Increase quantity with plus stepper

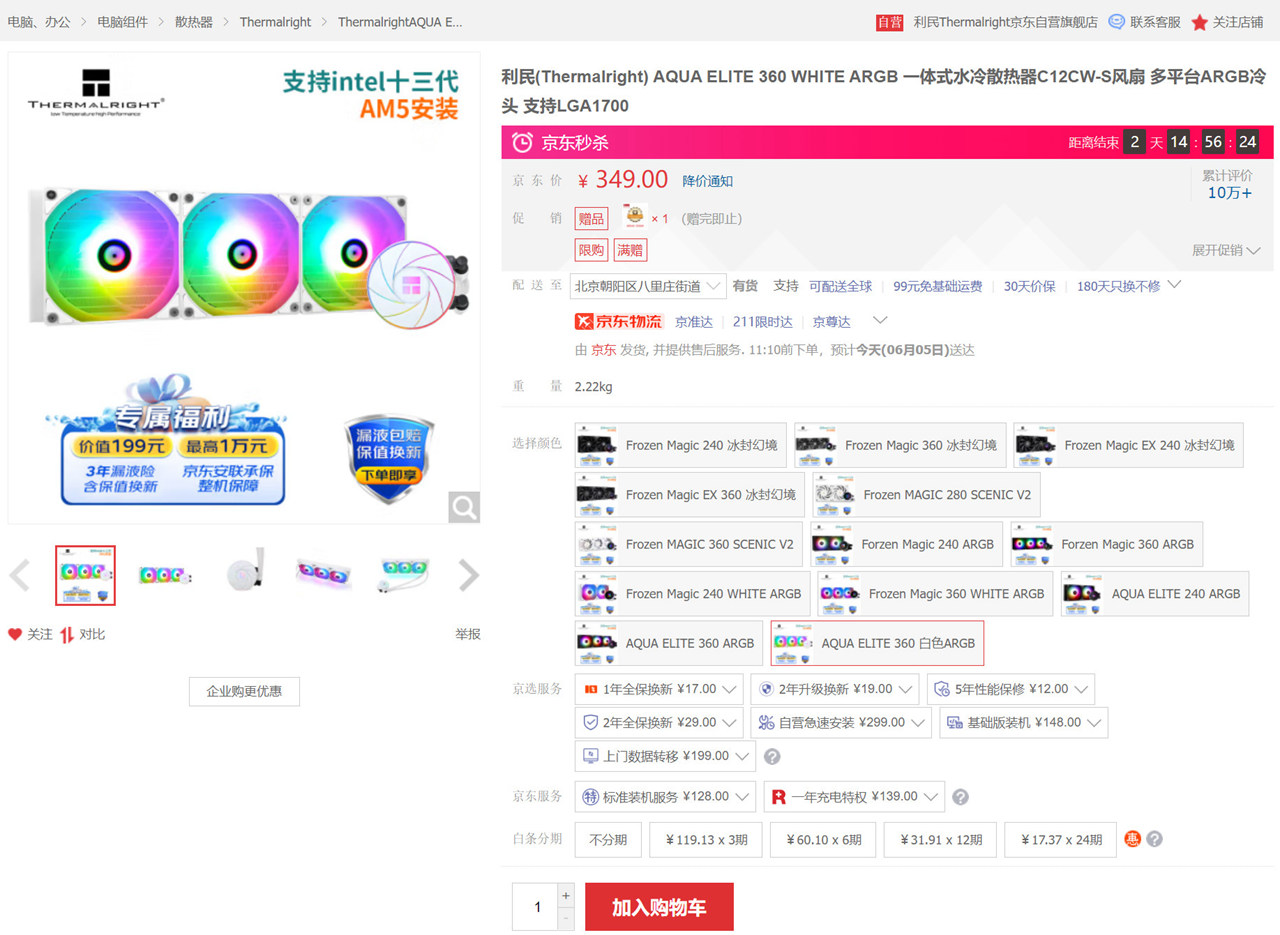(566, 895)
